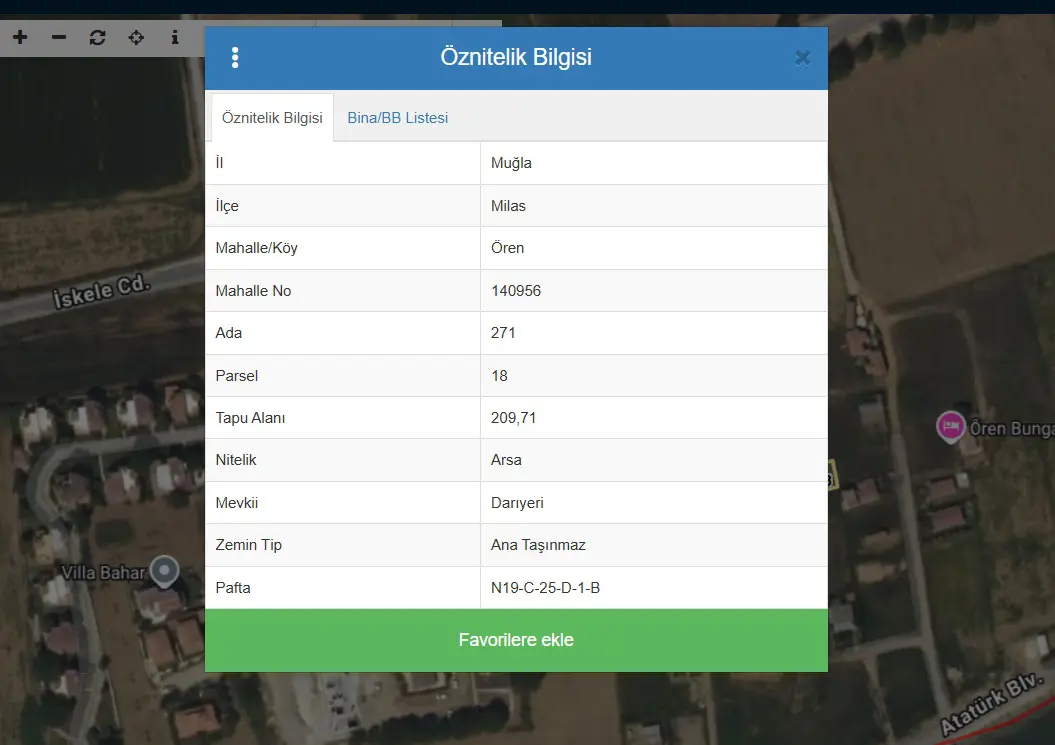Viewport: 1055px width, 745px height.
Task: Click the Parsel value 18
Action: pyautogui.click(x=499, y=376)
